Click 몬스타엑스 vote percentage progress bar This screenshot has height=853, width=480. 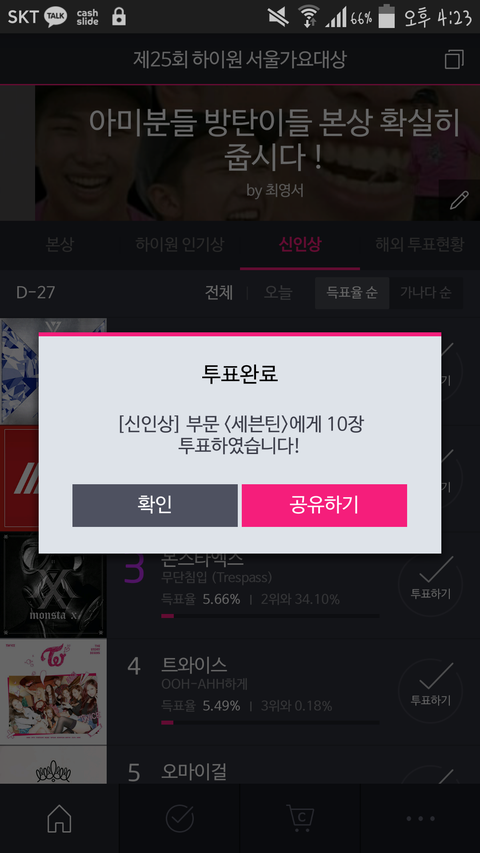point(270,616)
